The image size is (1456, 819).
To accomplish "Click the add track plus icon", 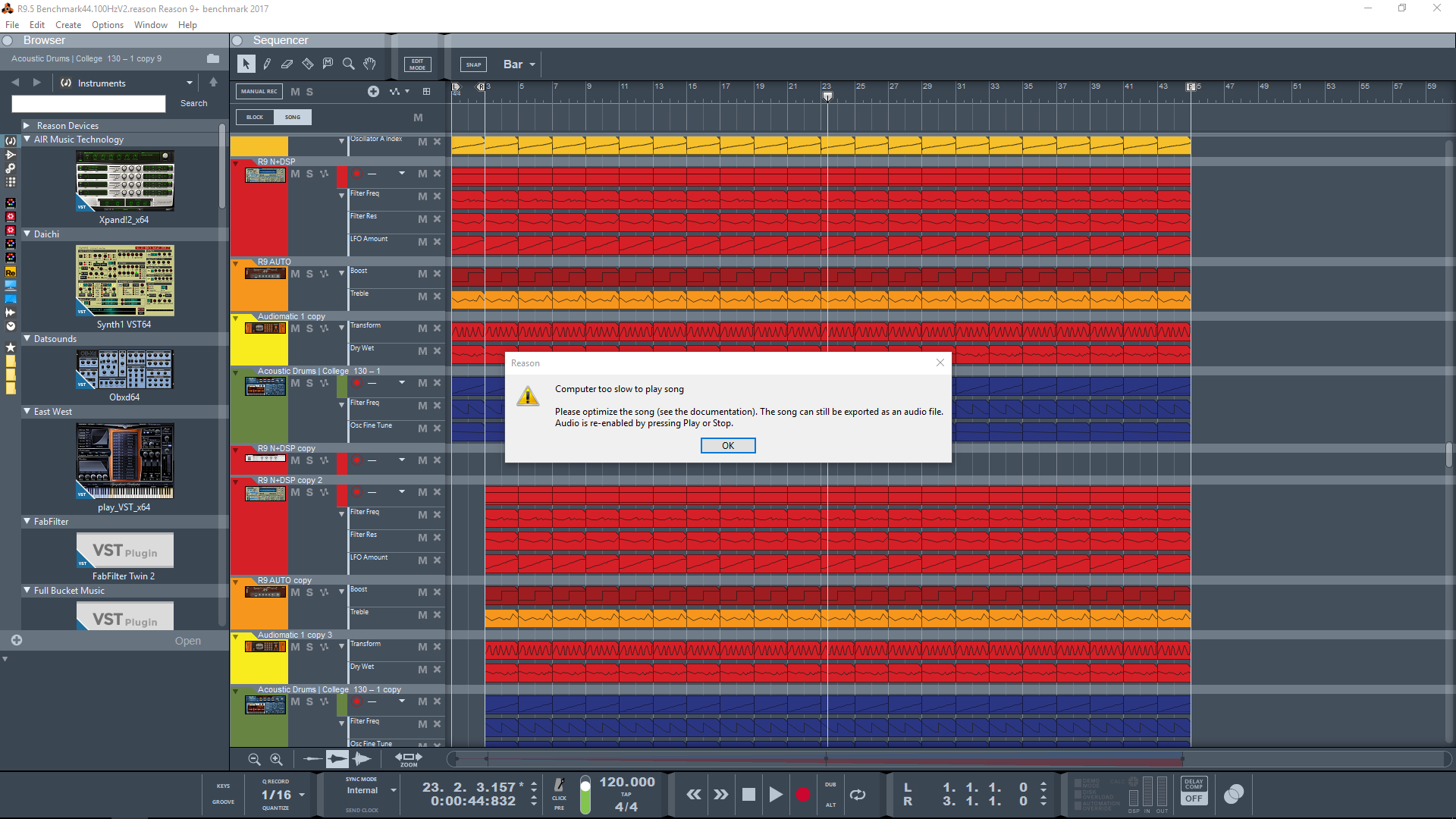I will click(373, 92).
